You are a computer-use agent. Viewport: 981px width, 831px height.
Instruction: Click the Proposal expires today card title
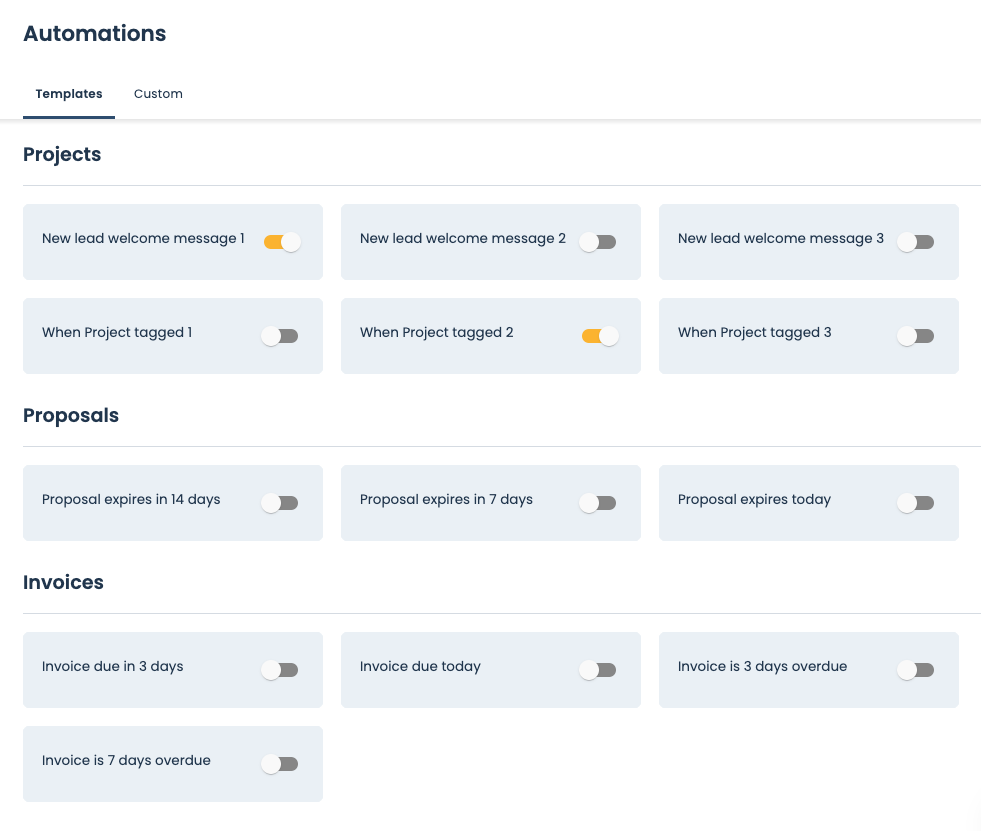pos(754,500)
